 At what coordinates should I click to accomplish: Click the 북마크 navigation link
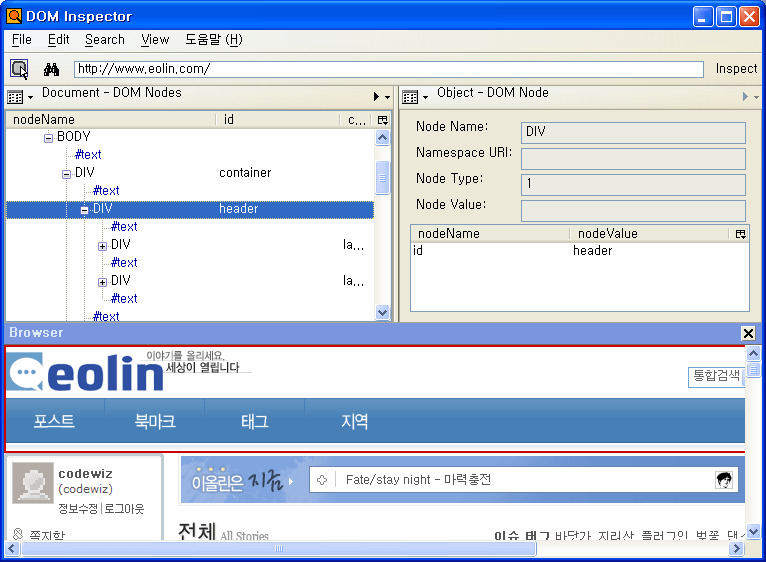155,421
